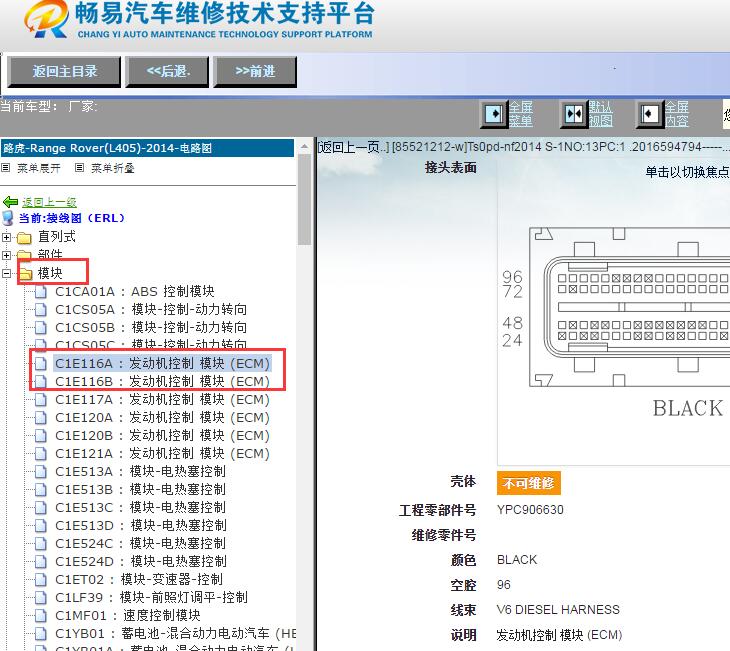Switch to full-screen content view icon
The width and height of the screenshot is (730, 651).
point(649,114)
